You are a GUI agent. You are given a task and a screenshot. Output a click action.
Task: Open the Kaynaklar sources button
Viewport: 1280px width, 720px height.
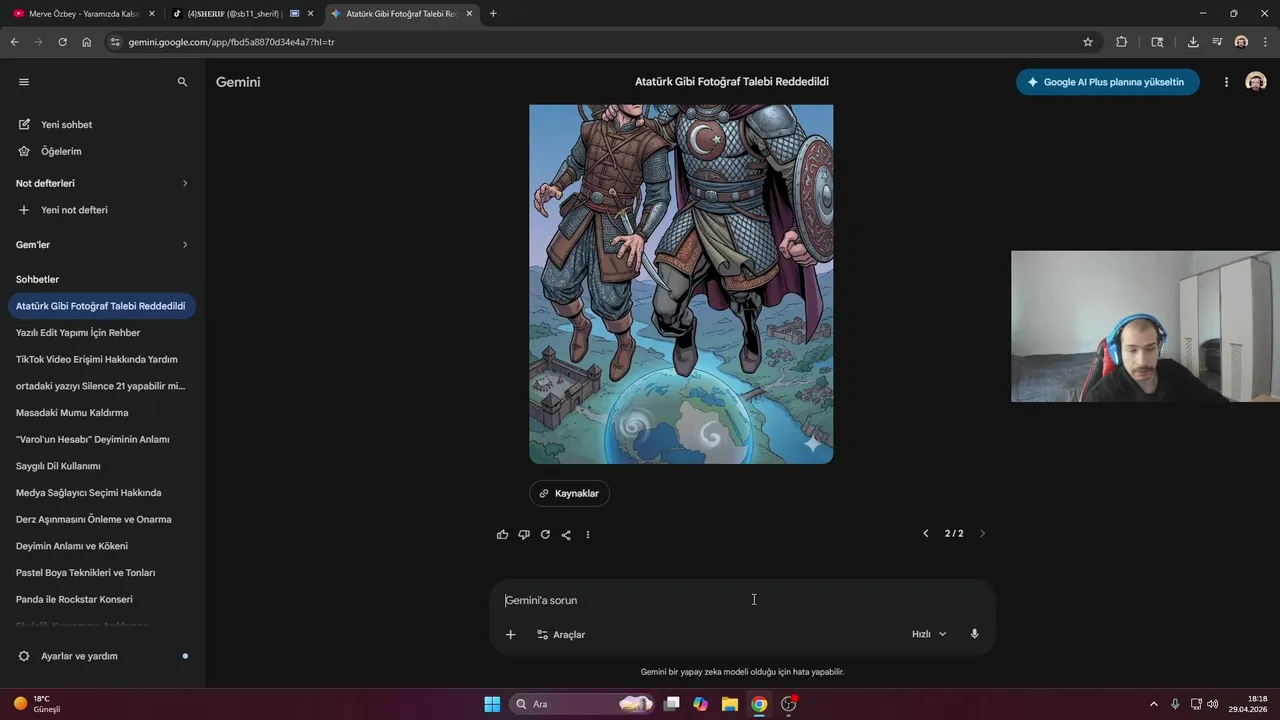[569, 493]
